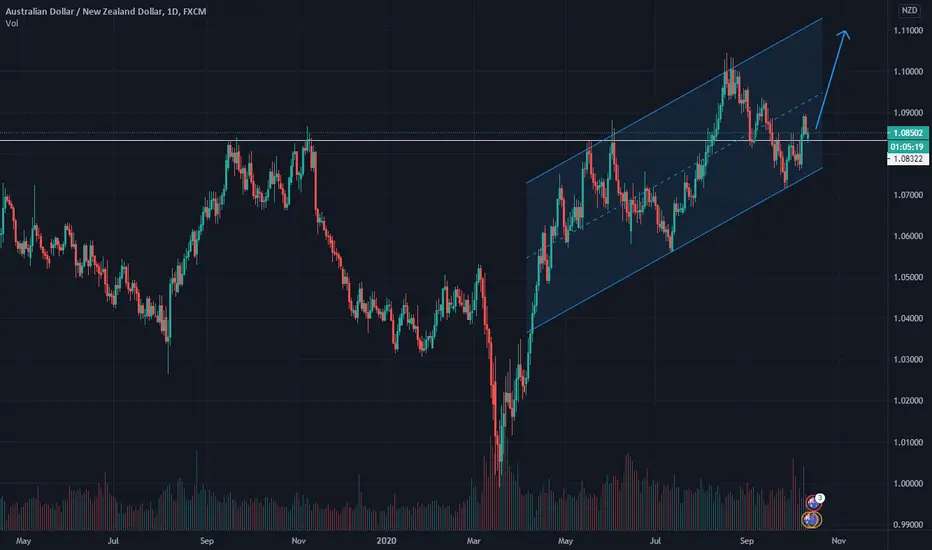Click the 1.02000 price axis label
The width and height of the screenshot is (932, 550).
(908, 401)
